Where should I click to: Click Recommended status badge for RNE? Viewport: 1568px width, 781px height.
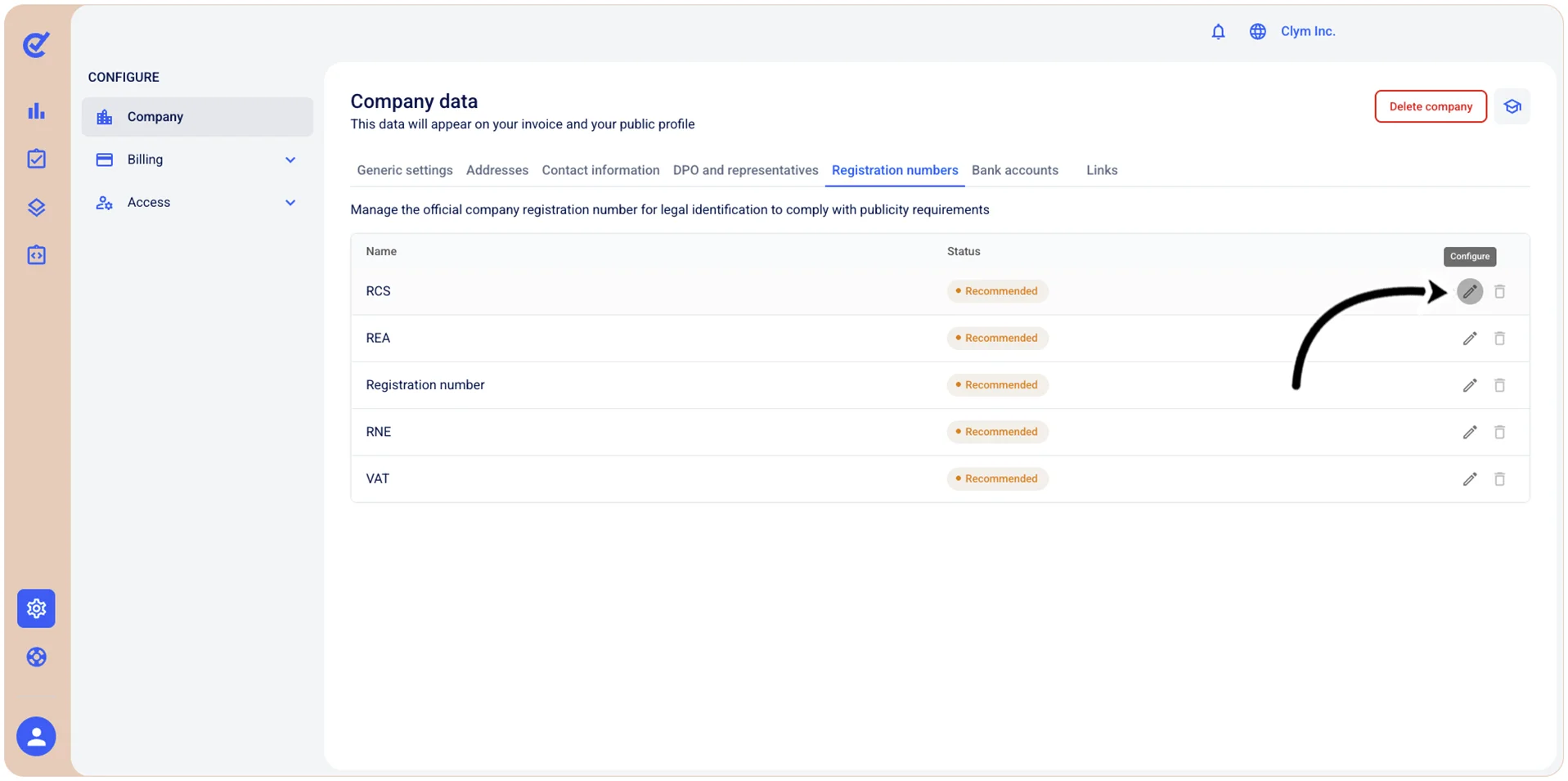(997, 432)
